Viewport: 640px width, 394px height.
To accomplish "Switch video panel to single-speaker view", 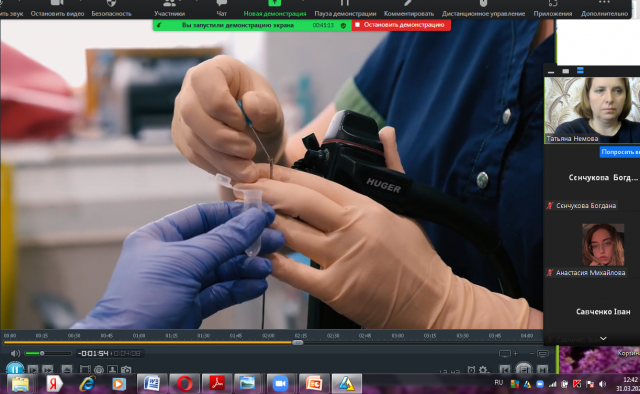I will [565, 71].
